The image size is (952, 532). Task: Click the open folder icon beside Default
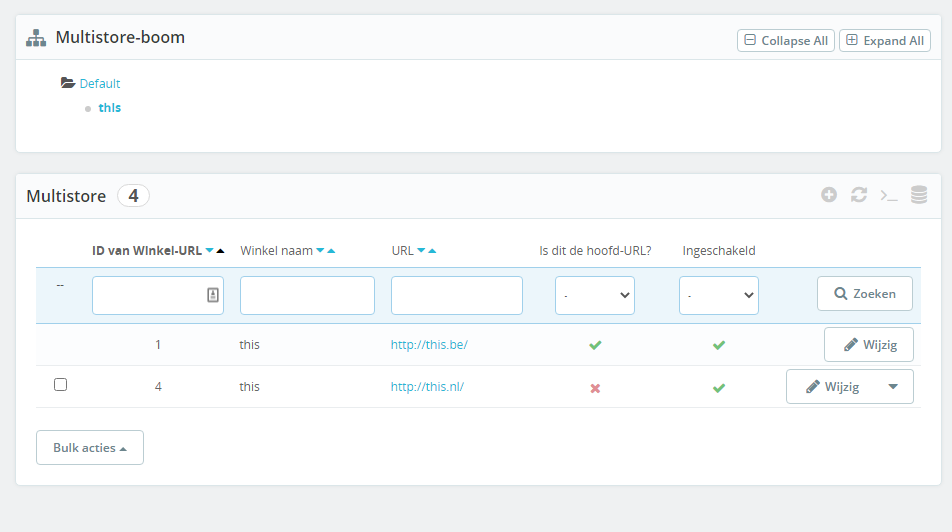coord(67,83)
